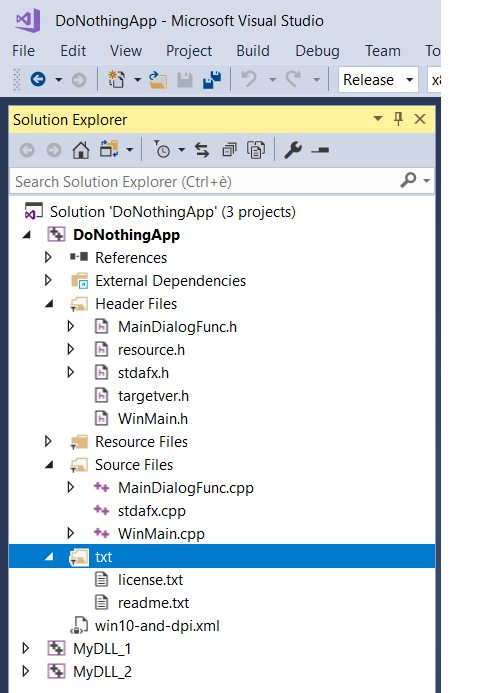Click the search magnifier icon
The height and width of the screenshot is (693, 480).
click(x=408, y=180)
